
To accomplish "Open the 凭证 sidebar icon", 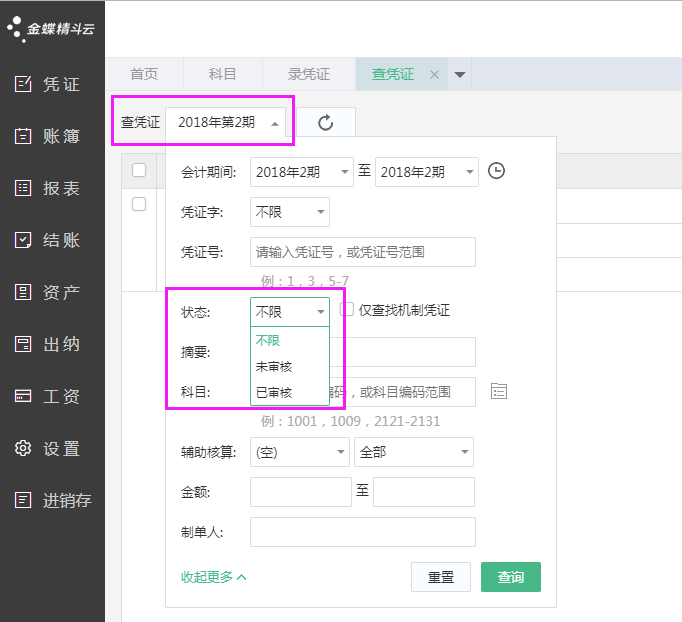I will (x=23, y=84).
